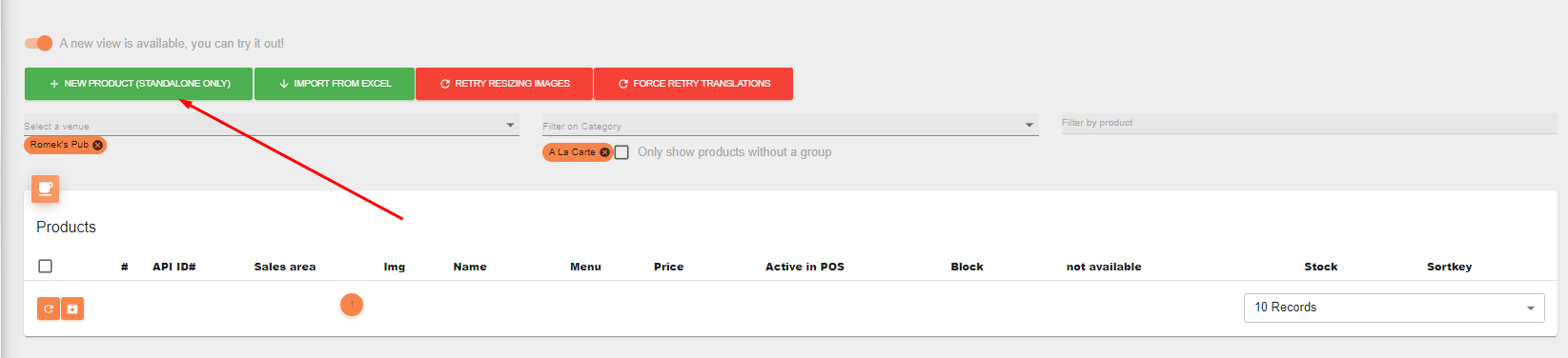
Task: Focus the Filter by product field
Action: coord(1309,123)
